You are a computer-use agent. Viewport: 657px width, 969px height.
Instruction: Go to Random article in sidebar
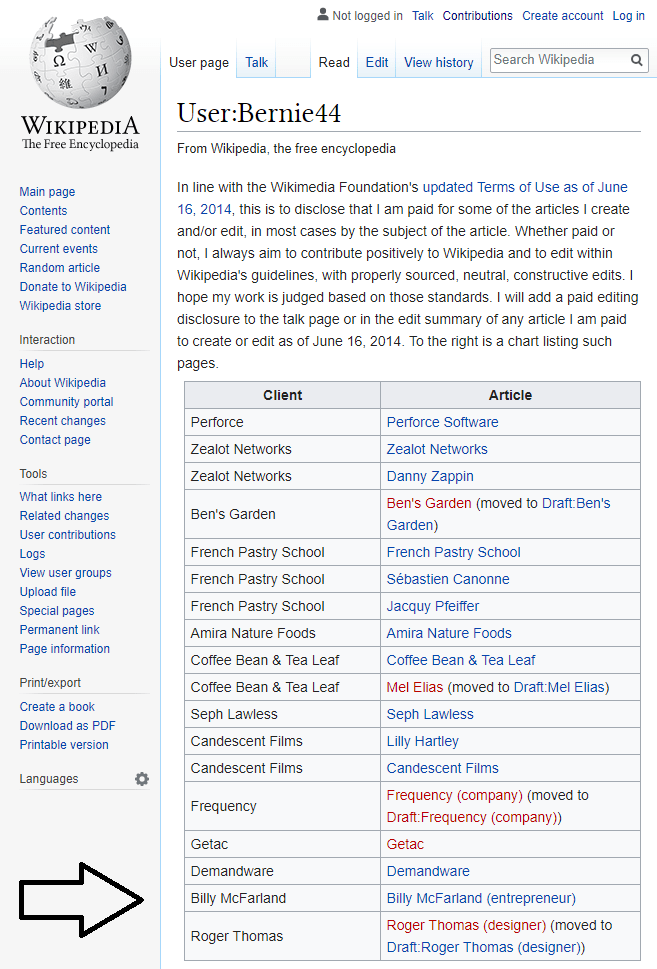[x=60, y=268]
